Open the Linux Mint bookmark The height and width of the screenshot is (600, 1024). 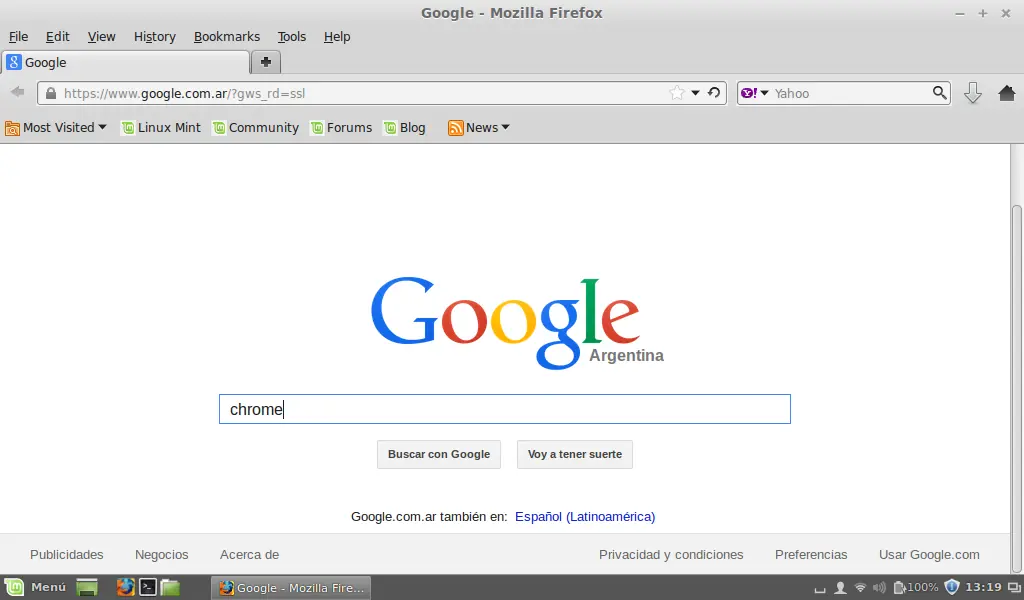click(161, 127)
